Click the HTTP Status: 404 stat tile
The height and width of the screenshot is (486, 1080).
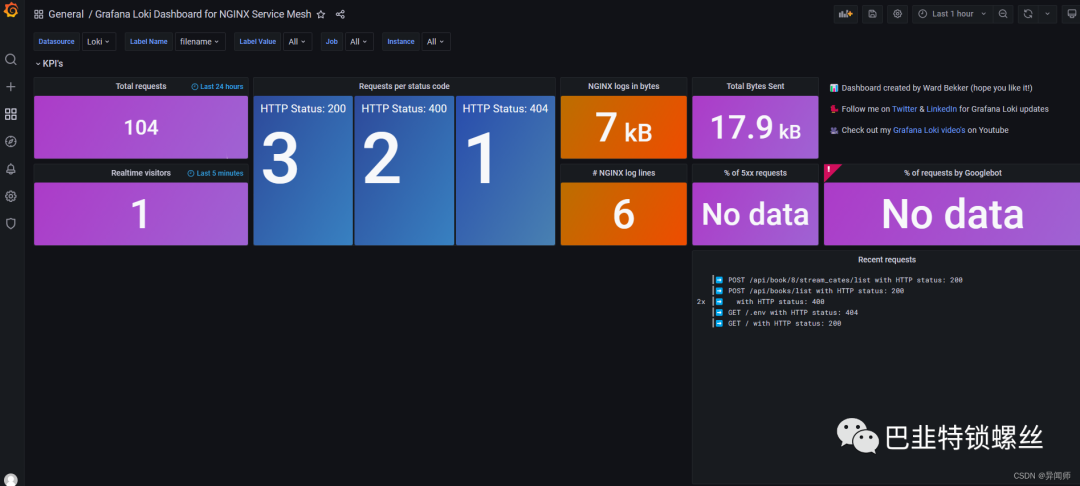click(506, 171)
